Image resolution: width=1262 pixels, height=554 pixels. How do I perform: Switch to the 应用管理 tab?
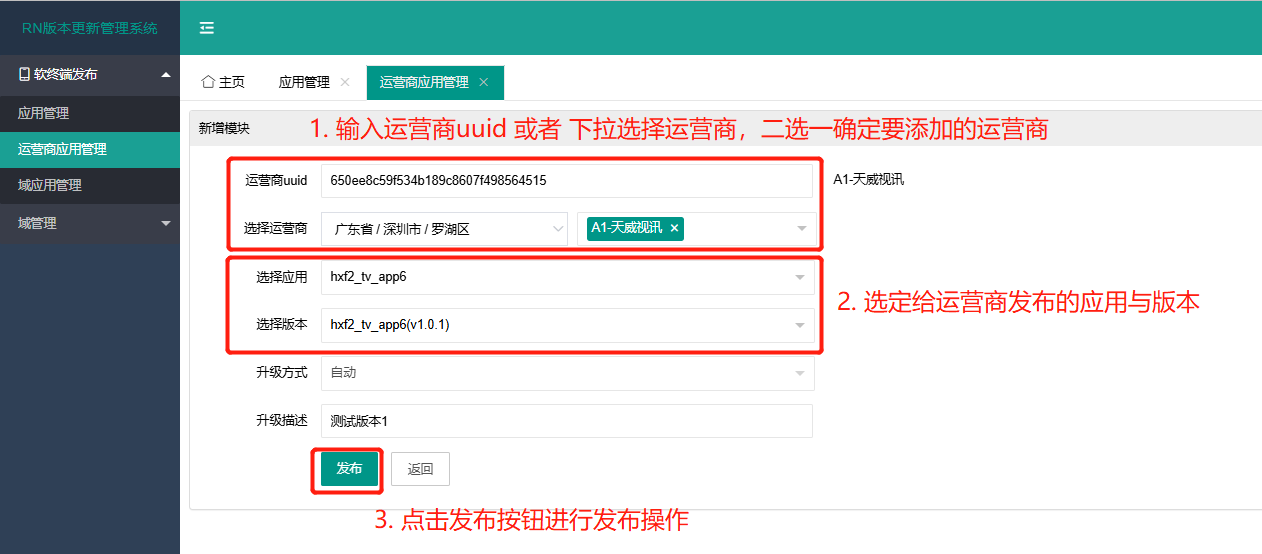tap(304, 82)
